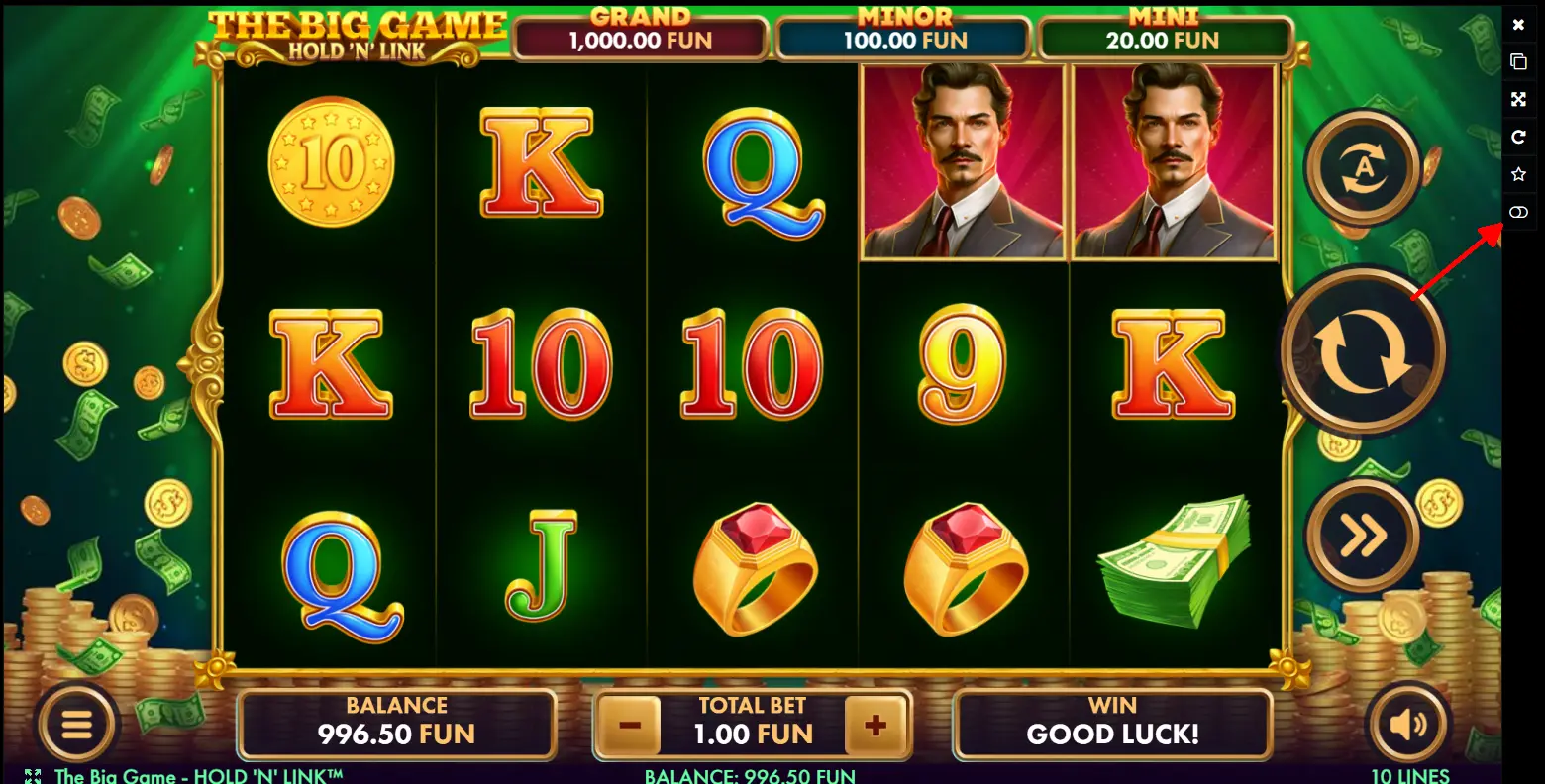Image resolution: width=1545 pixels, height=784 pixels.
Task: Click the star favorite icon in sidebar
Action: tap(1518, 174)
